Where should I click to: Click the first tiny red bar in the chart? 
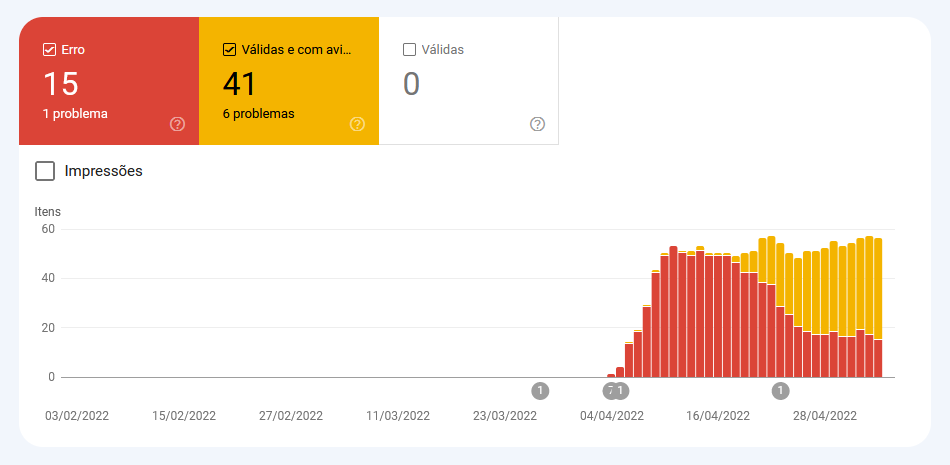pyautogui.click(x=611, y=375)
